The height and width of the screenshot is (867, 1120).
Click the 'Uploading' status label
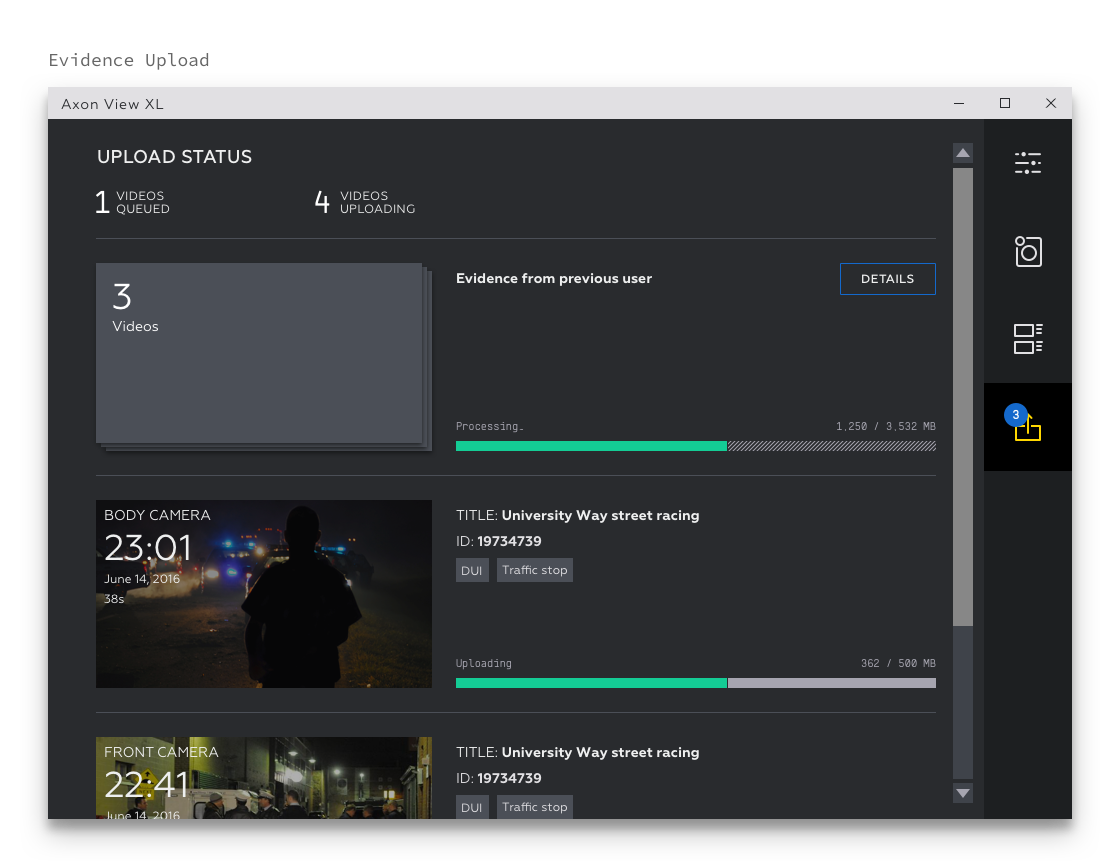tap(484, 663)
